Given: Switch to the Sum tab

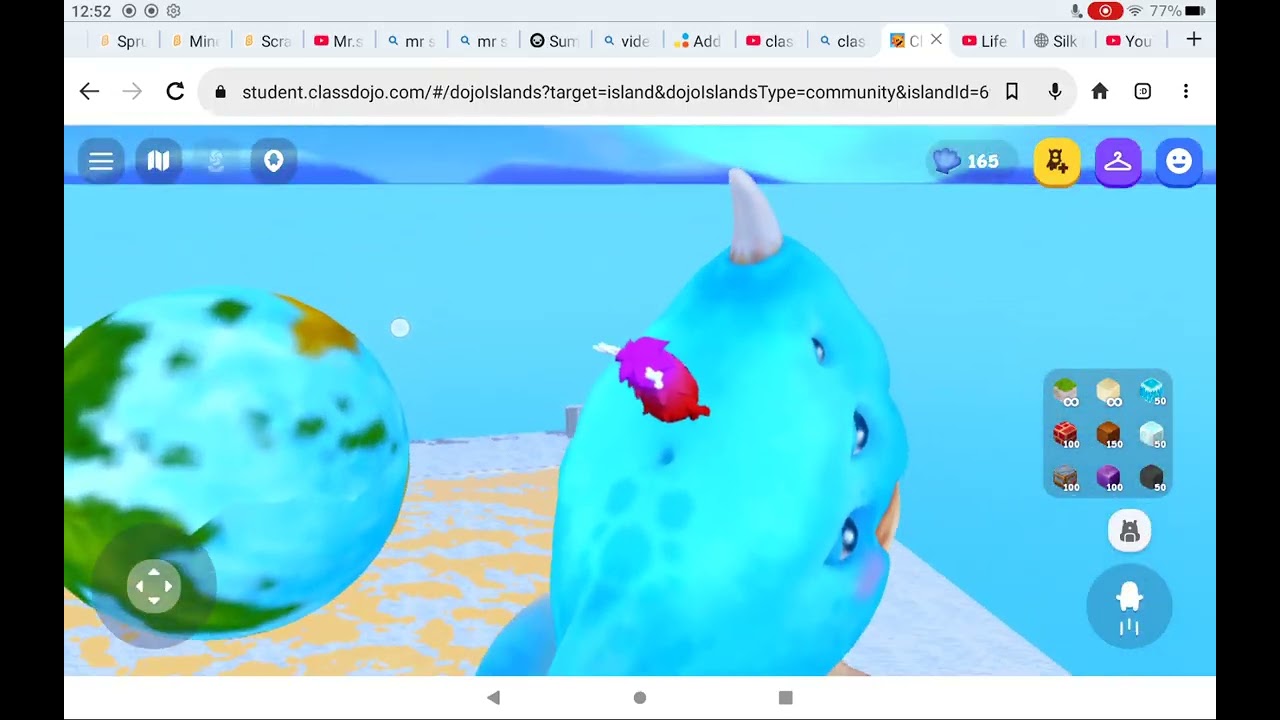Looking at the screenshot, I should click(x=556, y=41).
